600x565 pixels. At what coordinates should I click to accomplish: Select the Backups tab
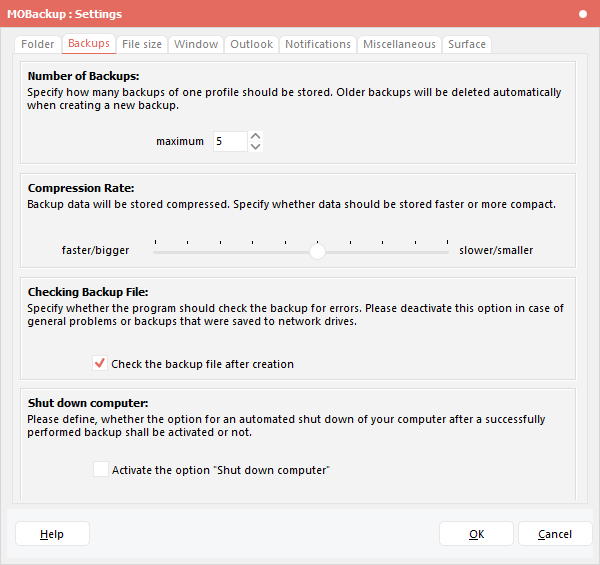(89, 44)
